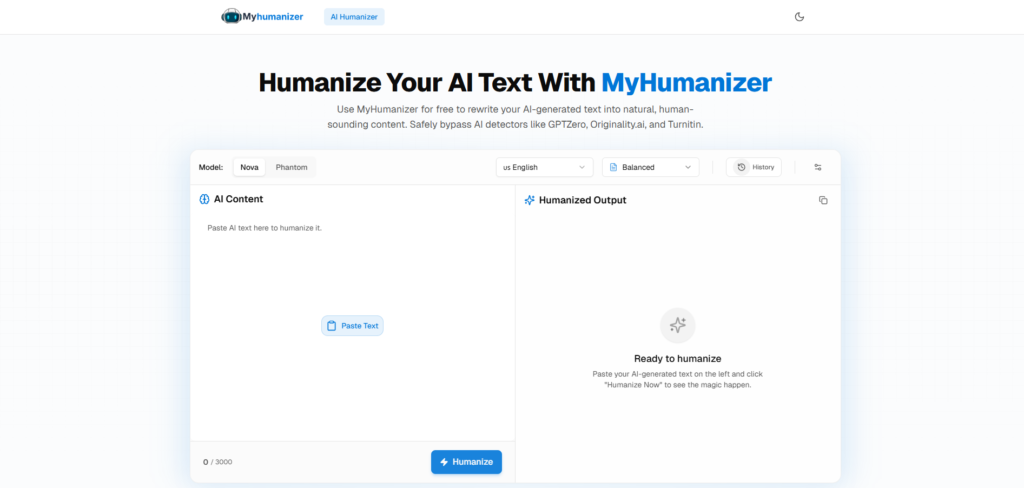Expand the Balanced mode dropdown
Image resolution: width=1024 pixels, height=488 pixels.
point(650,167)
